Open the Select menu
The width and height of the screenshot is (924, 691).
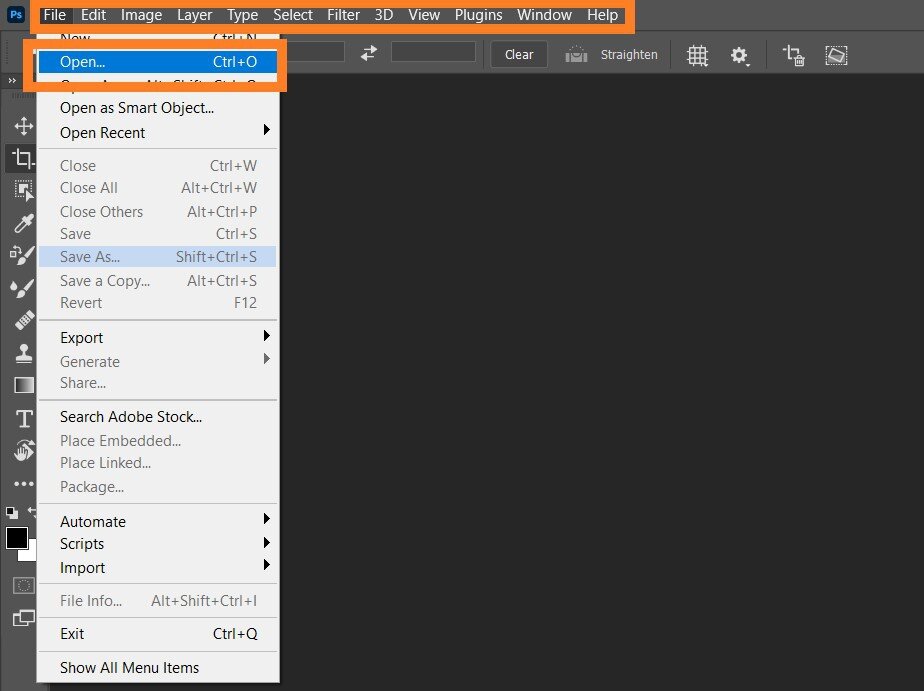tap(293, 15)
